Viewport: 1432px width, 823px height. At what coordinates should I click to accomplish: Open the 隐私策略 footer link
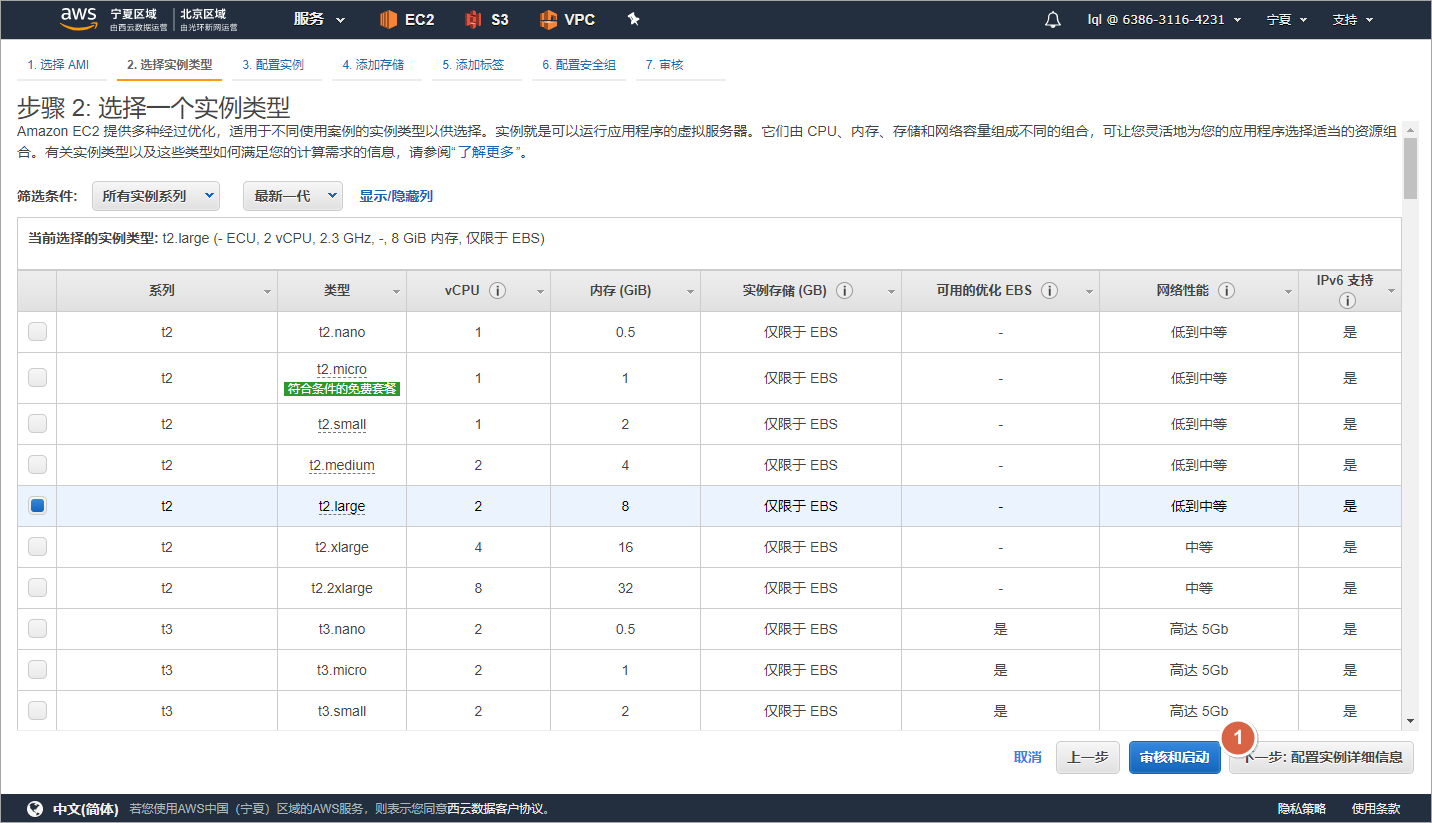coord(1301,809)
